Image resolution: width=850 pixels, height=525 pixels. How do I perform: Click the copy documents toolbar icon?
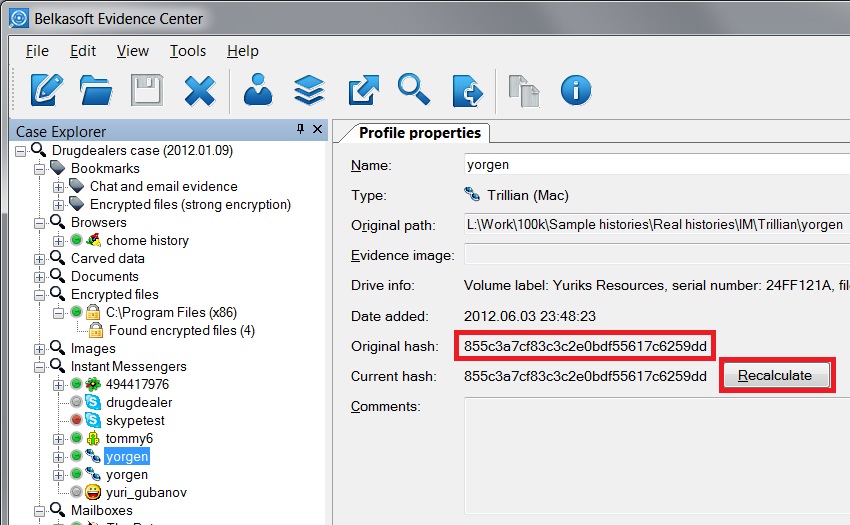(524, 91)
